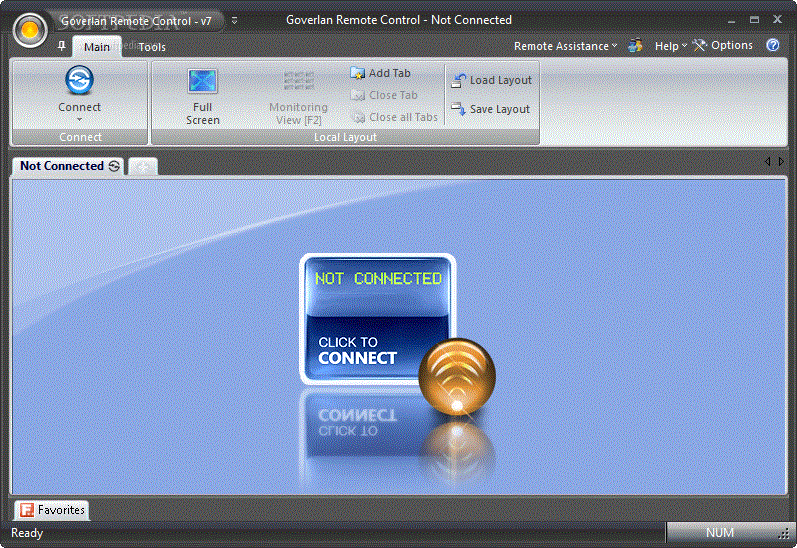Open the quick access toolbar dropdown
The height and width of the screenshot is (548, 797).
click(234, 21)
